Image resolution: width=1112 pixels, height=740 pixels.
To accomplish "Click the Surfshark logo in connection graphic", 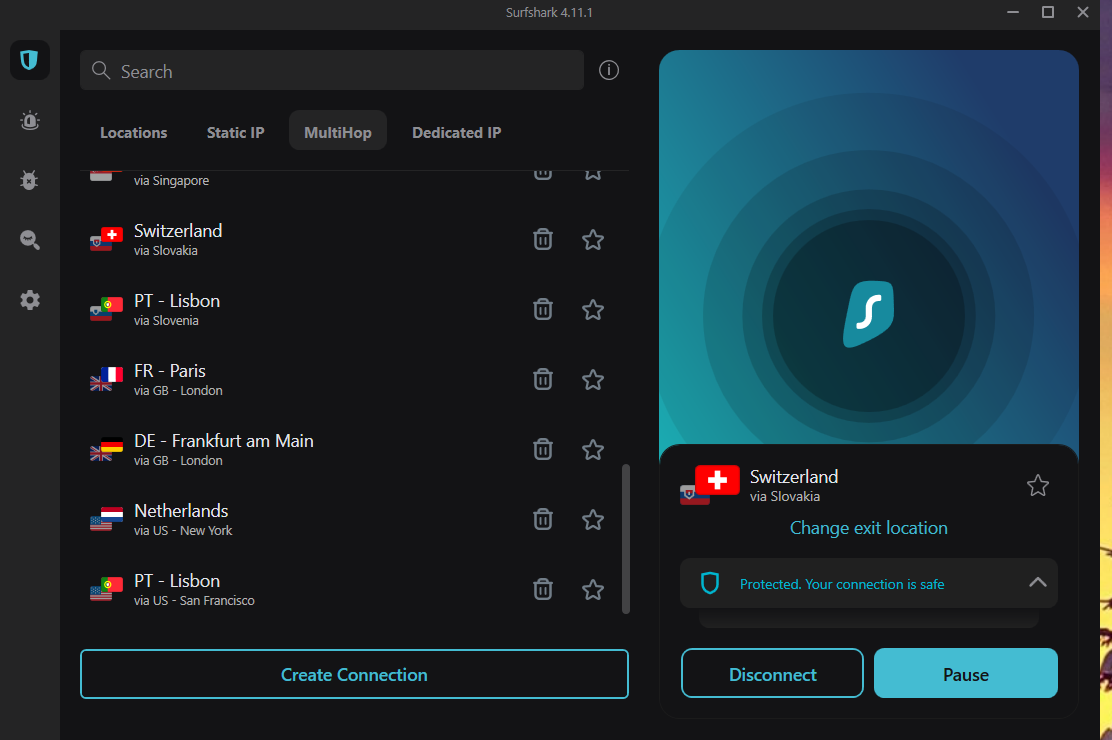I will pos(868,314).
